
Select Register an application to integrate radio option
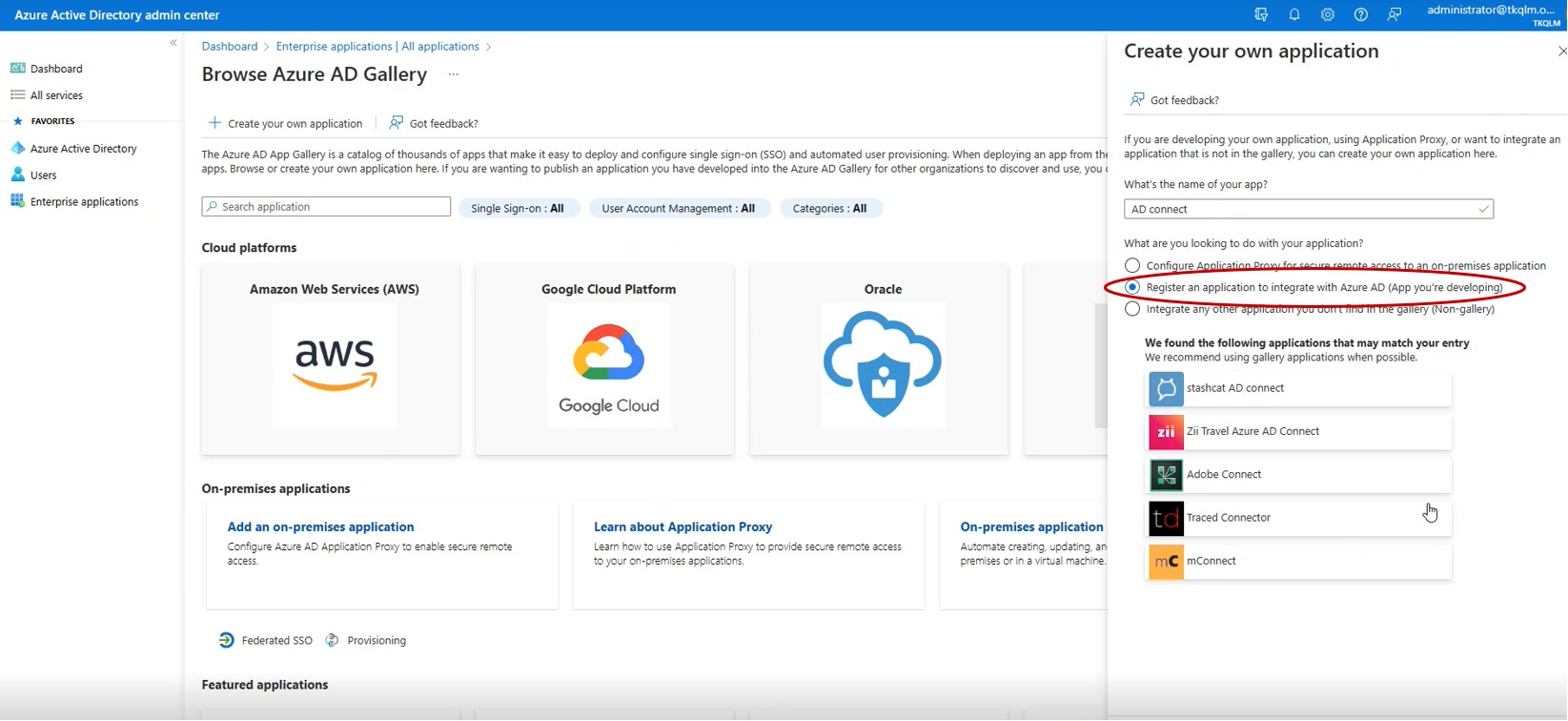click(1132, 287)
